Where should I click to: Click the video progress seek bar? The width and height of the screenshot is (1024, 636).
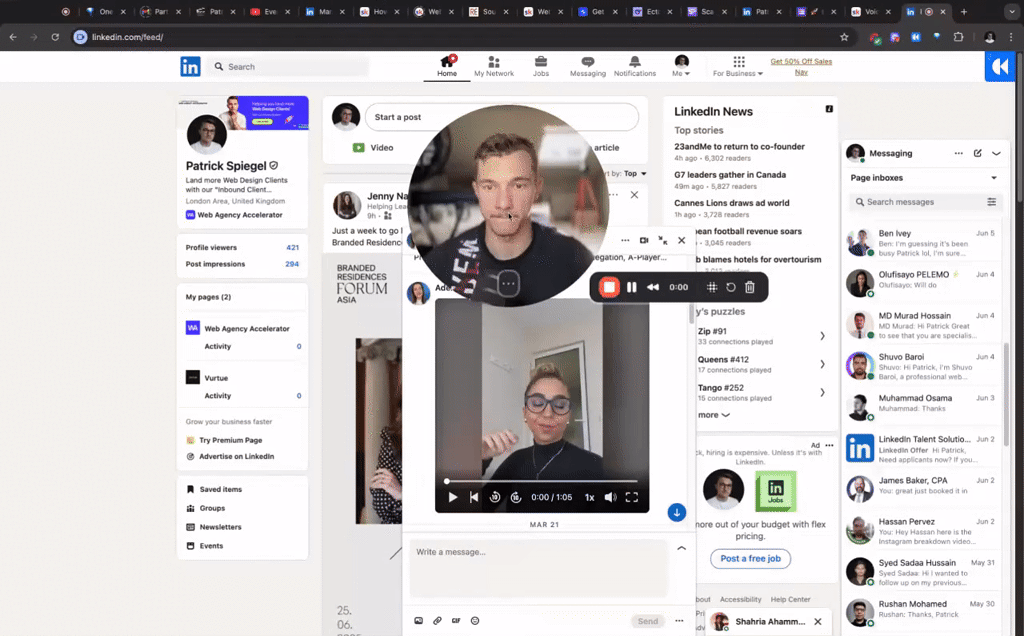pos(541,481)
